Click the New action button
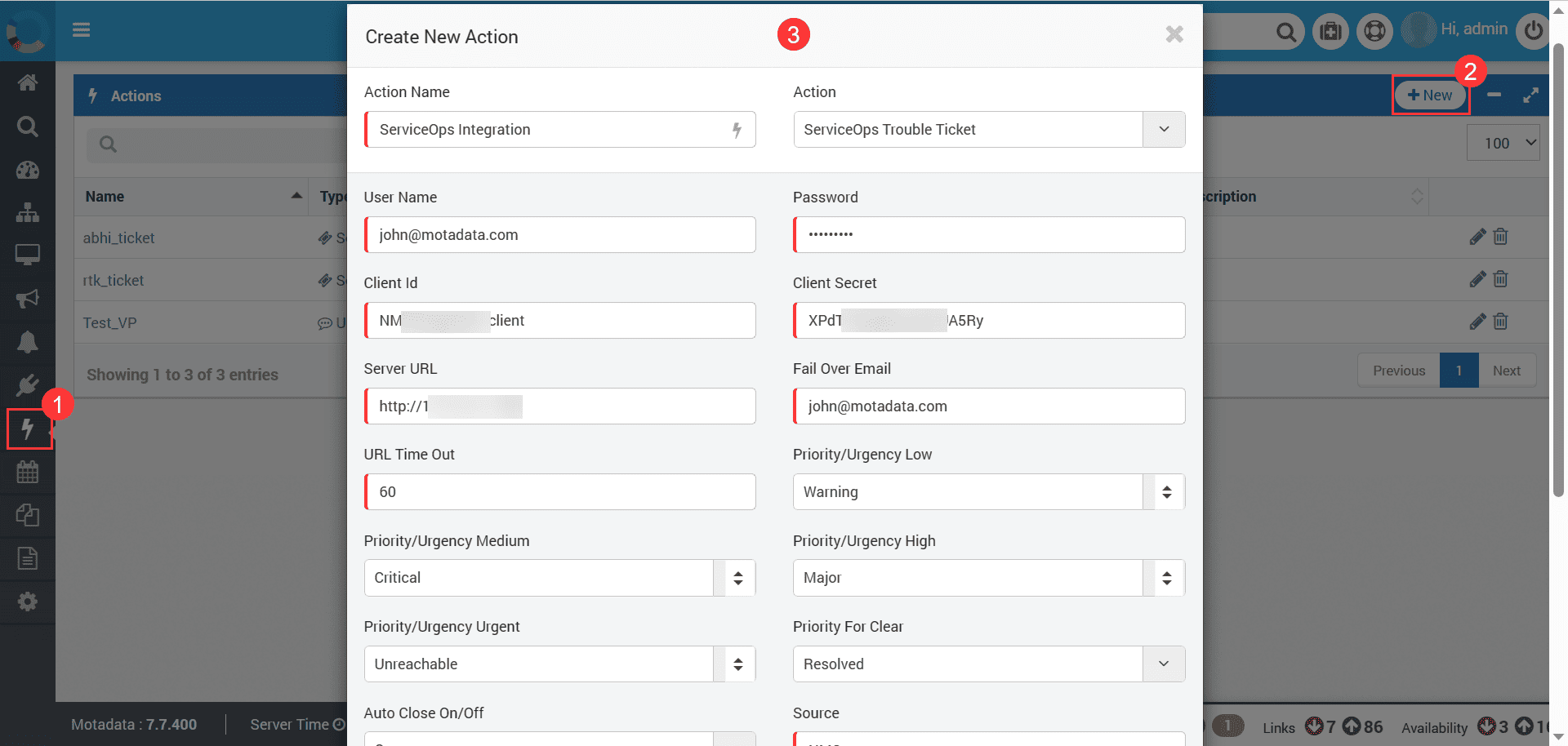This screenshot has height=746, width=1568. click(x=1430, y=95)
